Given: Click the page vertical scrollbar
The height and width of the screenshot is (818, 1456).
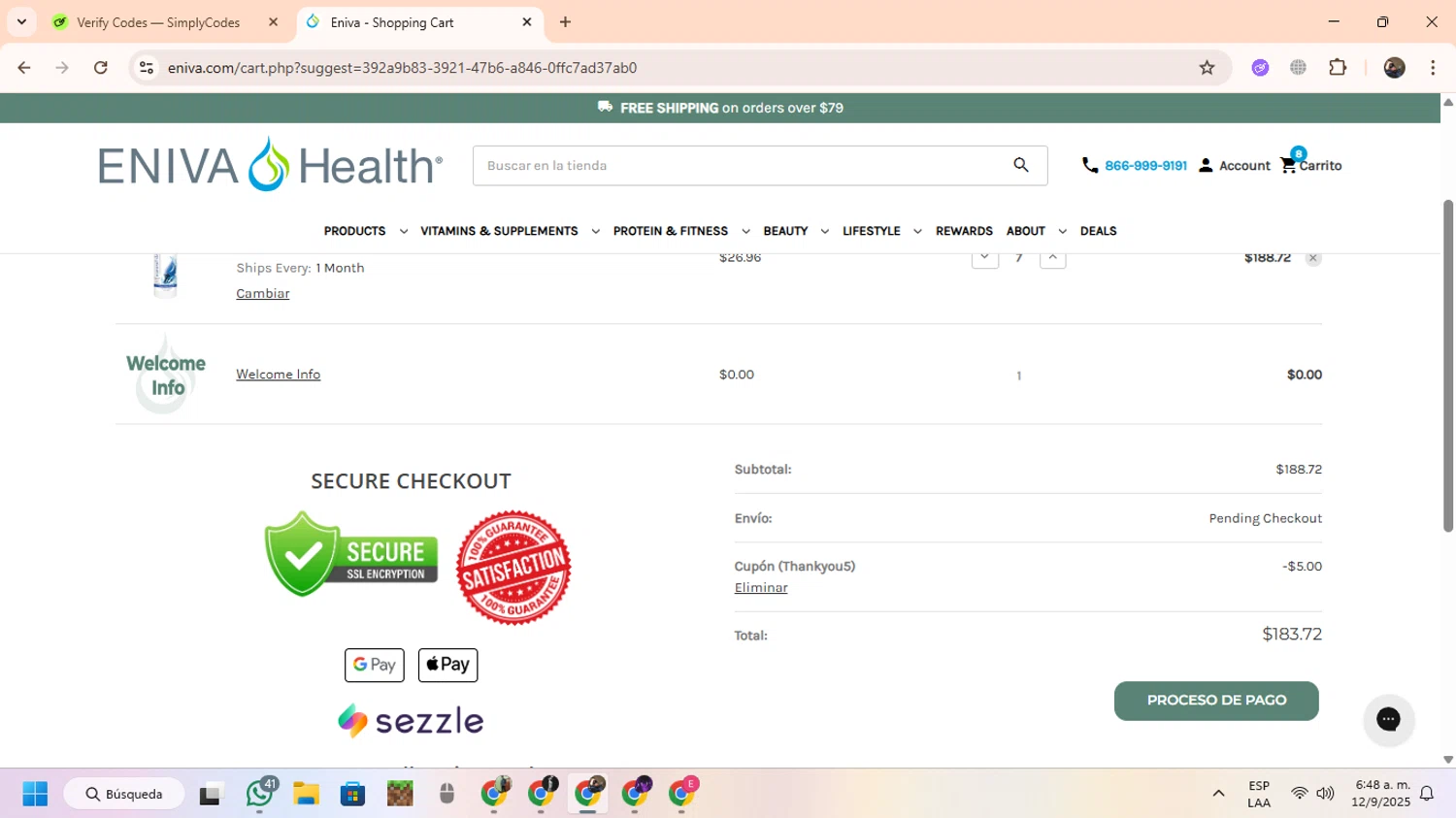Looking at the screenshot, I should (x=1448, y=365).
